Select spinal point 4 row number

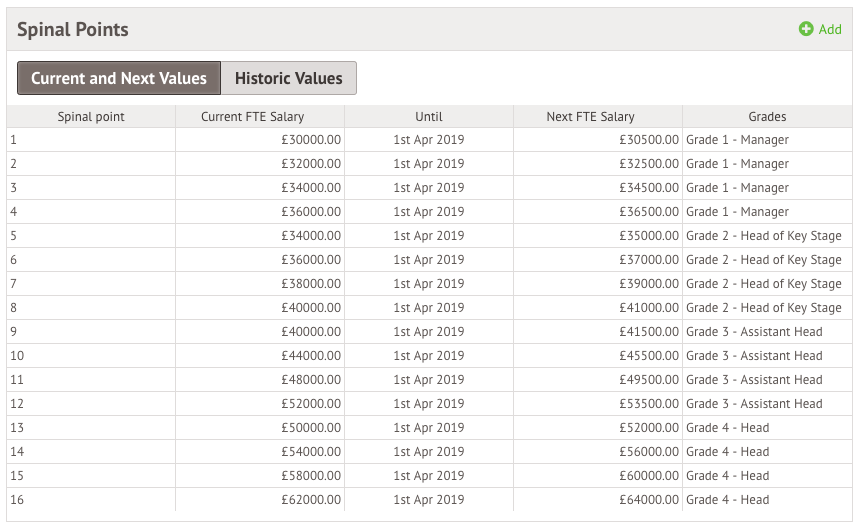(13, 212)
